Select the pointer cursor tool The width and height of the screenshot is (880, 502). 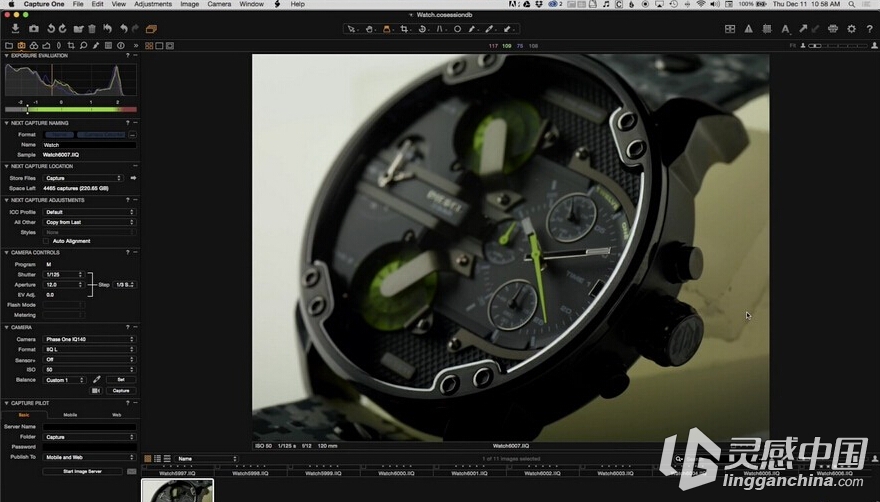(351, 29)
